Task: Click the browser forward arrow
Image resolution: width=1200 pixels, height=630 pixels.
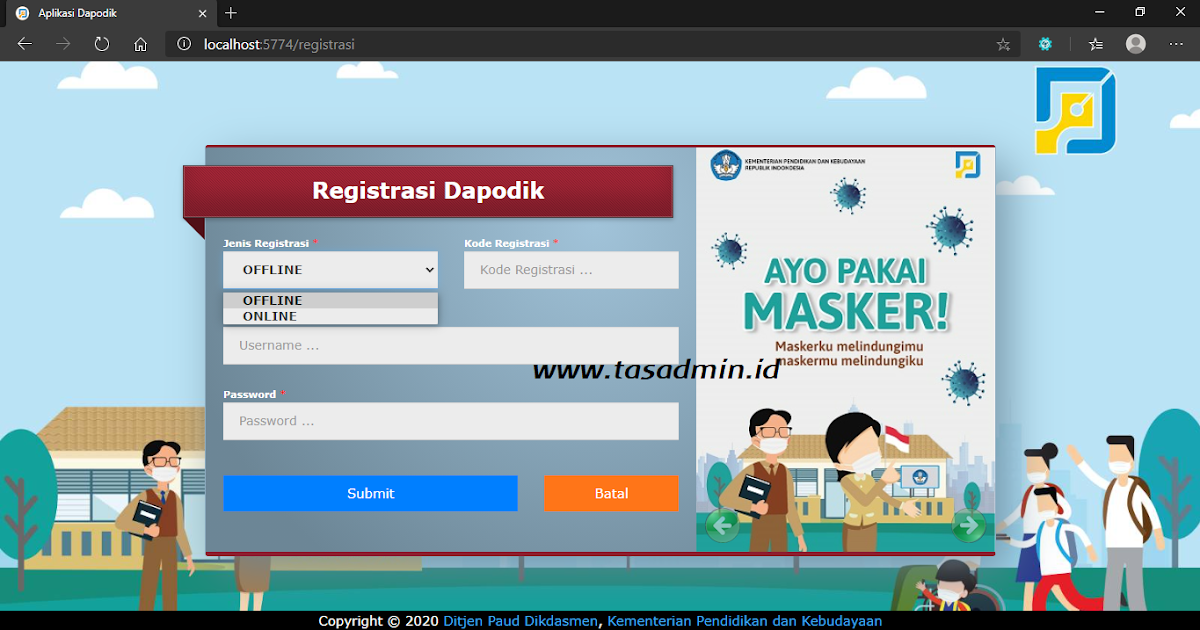Action: click(63, 44)
